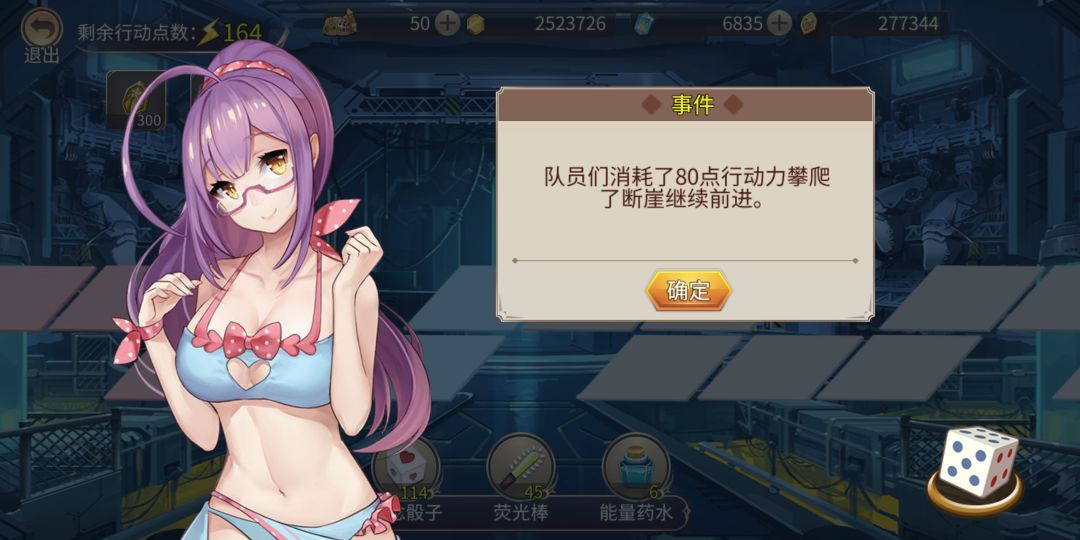
Task: Tap the 退出 back arrow icon
Action: click(x=42, y=28)
